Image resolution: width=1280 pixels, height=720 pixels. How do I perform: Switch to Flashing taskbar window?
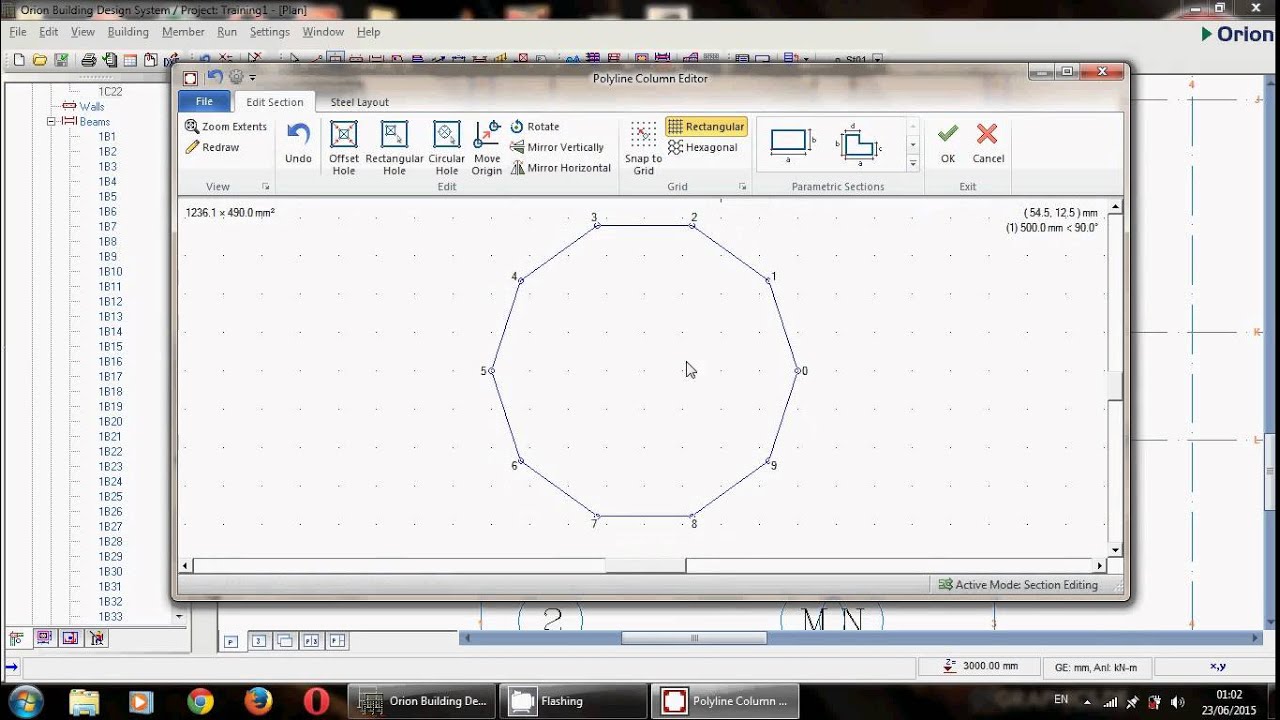573,701
